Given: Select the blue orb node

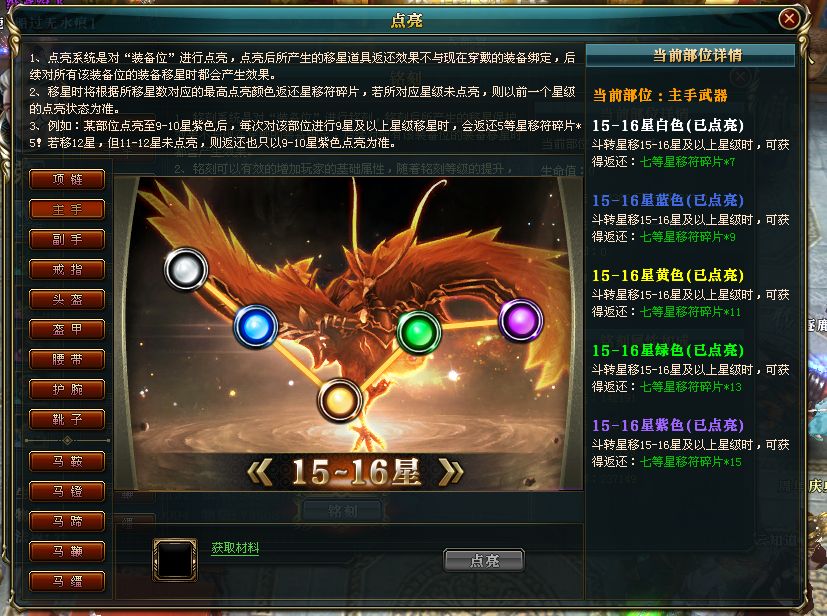Looking at the screenshot, I should [256, 326].
